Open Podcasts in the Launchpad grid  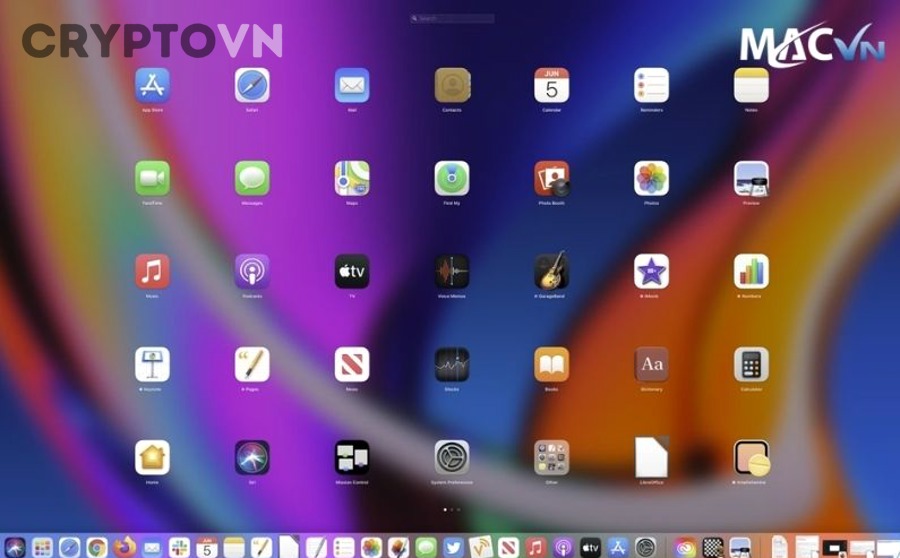point(252,271)
